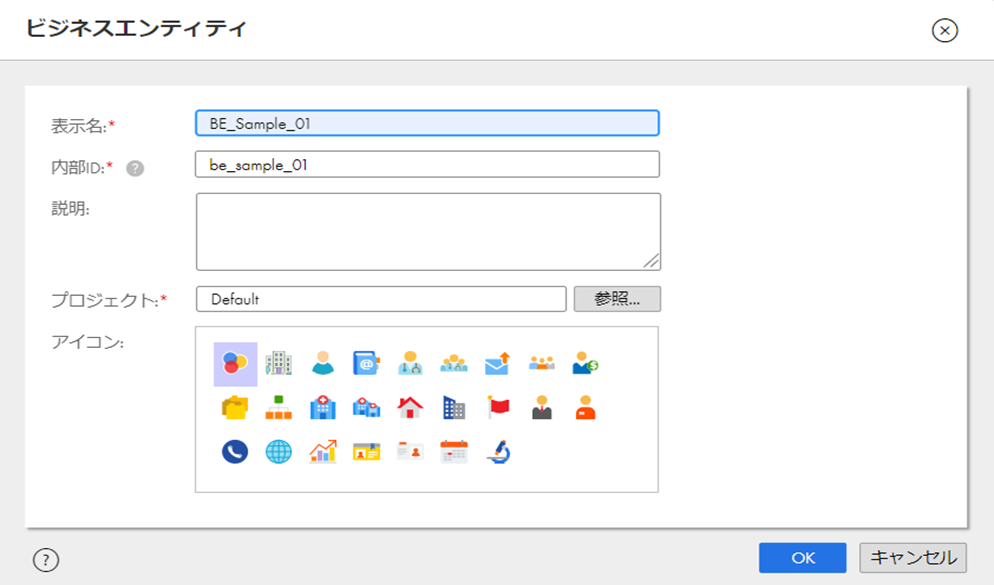994x585 pixels.
Task: Choose the single doctor with stethoscope icon
Action: coord(410,363)
